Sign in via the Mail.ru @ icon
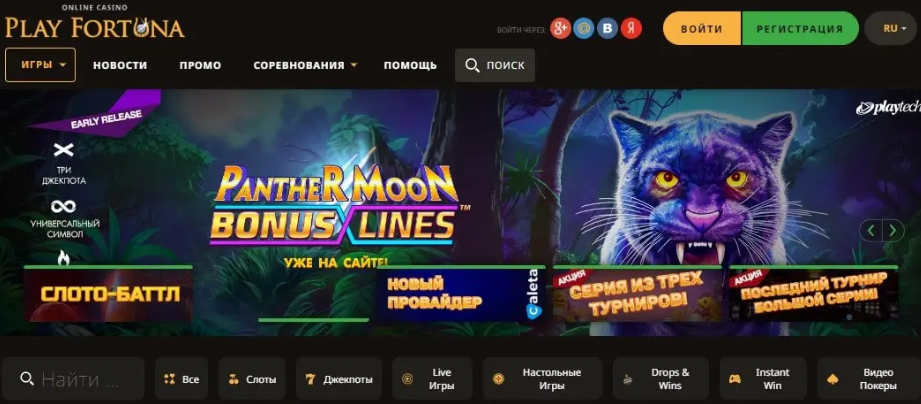 pos(583,29)
